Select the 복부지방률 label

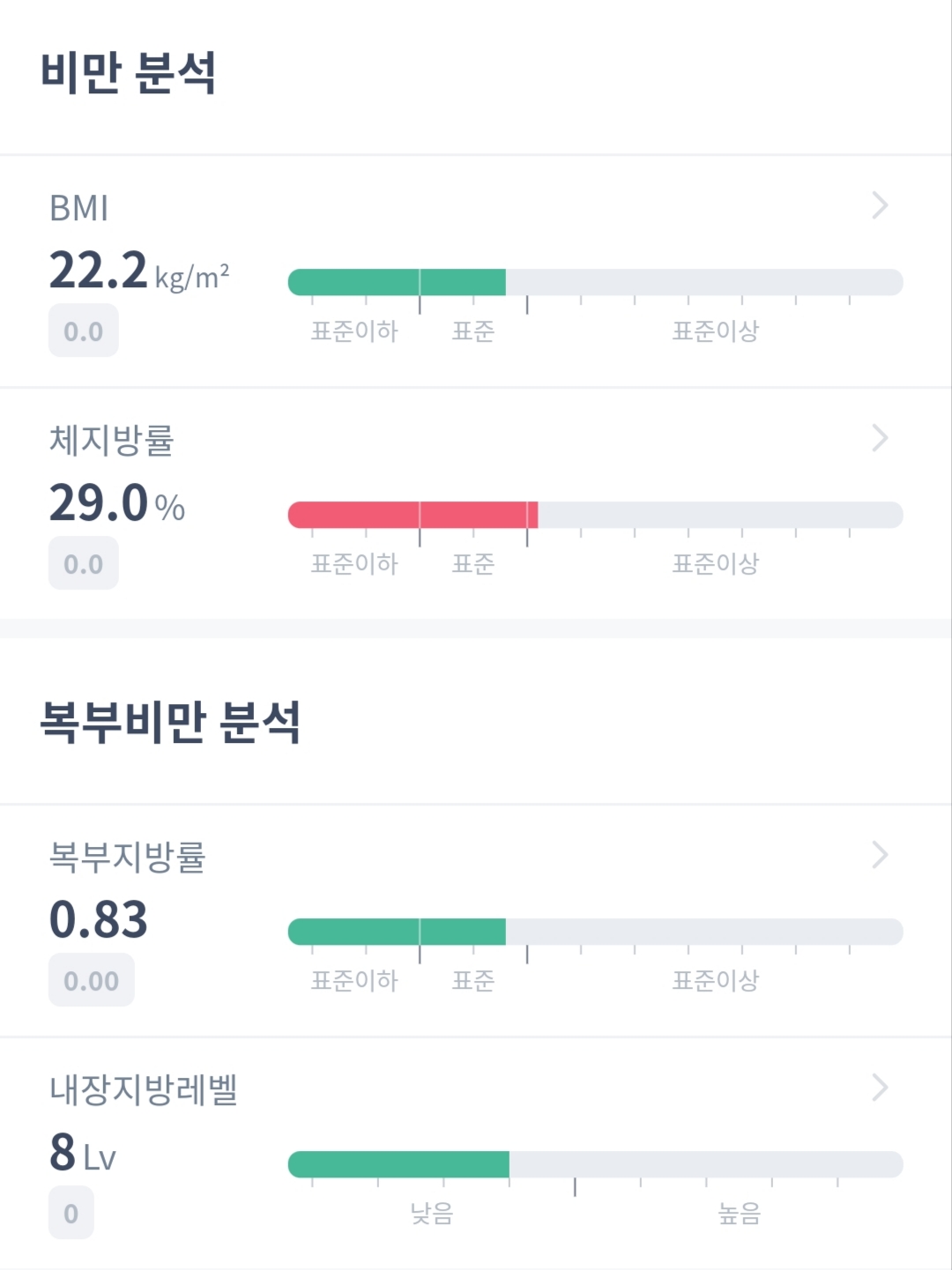(127, 858)
